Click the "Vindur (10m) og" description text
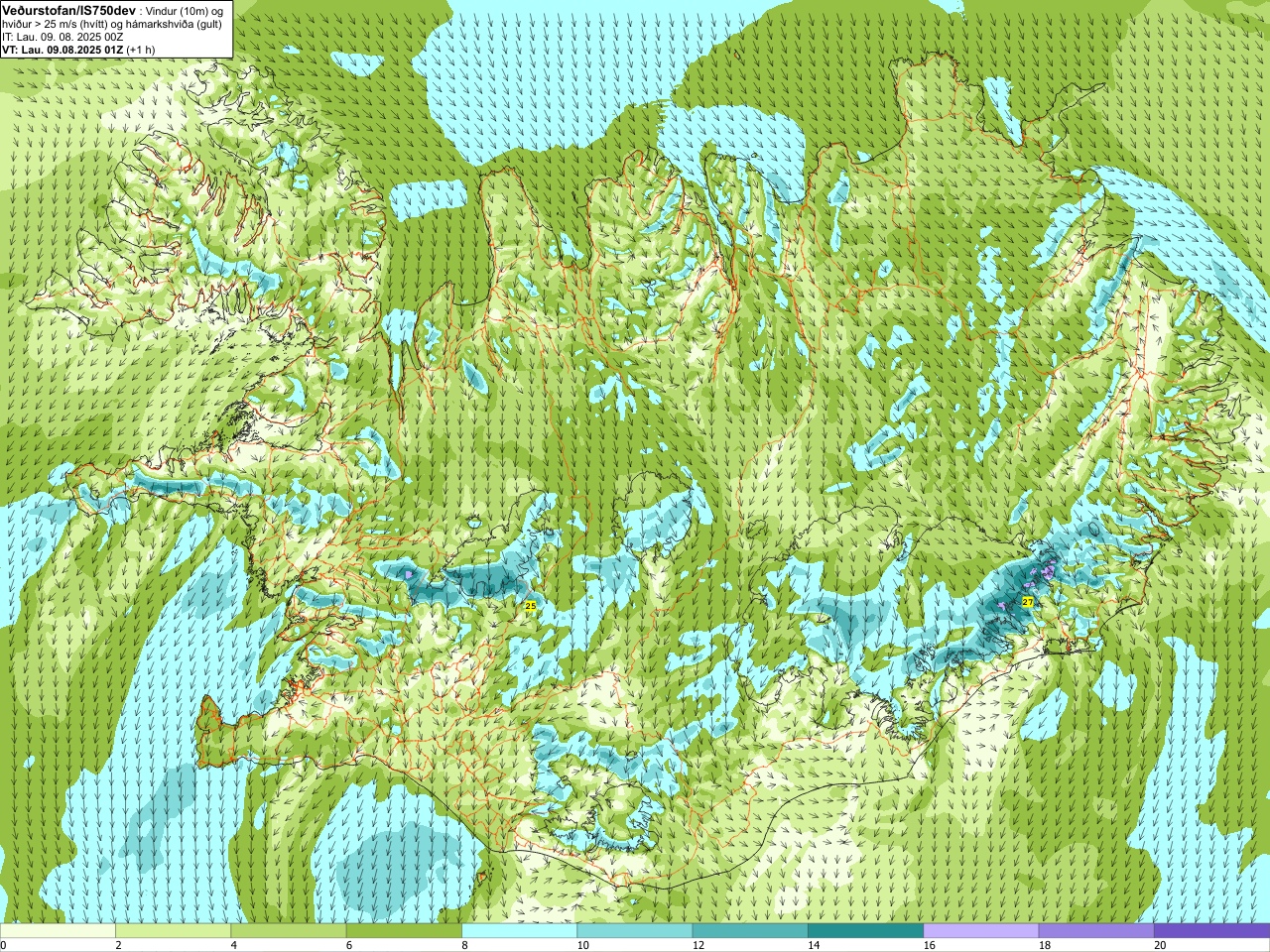Image resolution: width=1270 pixels, height=952 pixels. click(x=185, y=10)
